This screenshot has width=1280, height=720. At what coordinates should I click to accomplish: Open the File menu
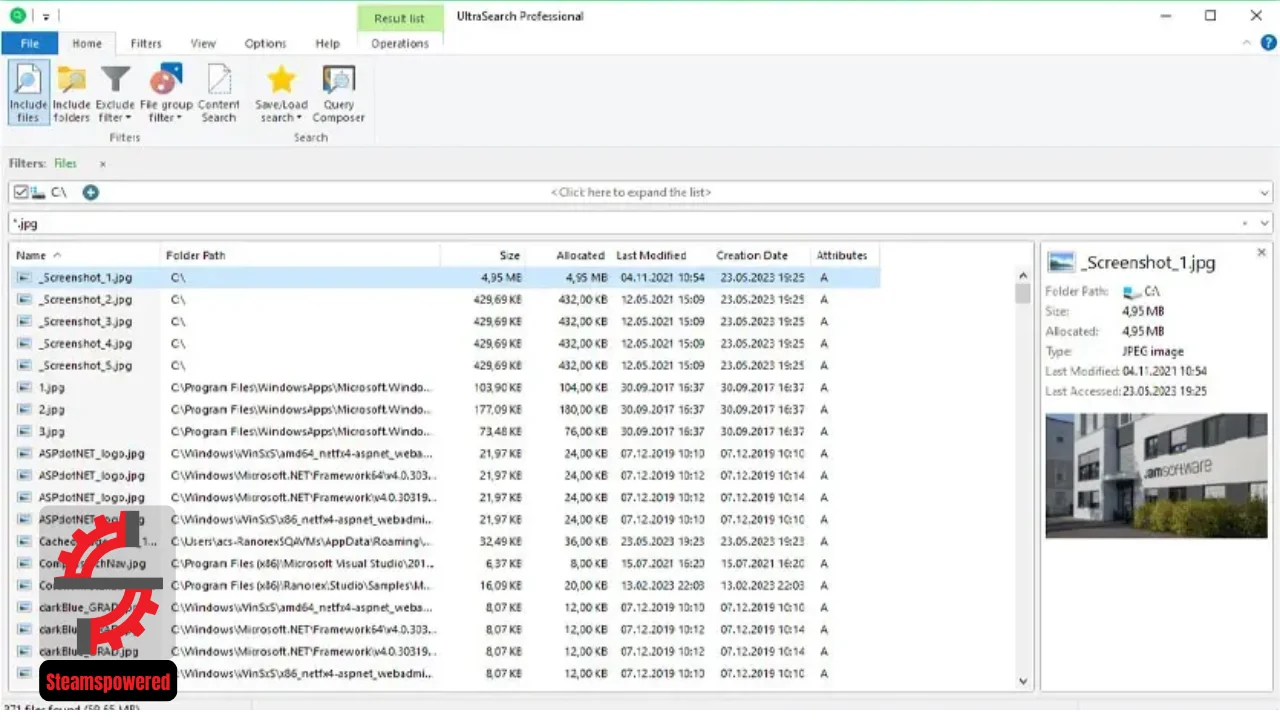(x=30, y=43)
